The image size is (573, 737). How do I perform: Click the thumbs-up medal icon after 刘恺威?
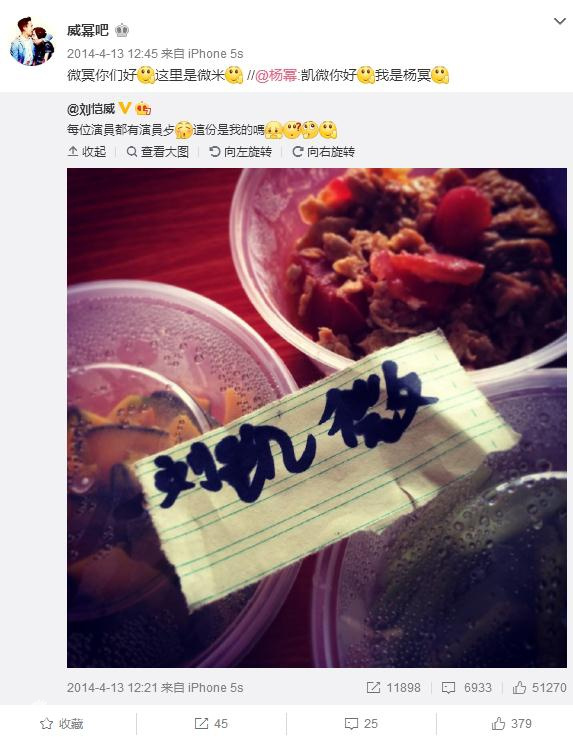click(x=143, y=109)
